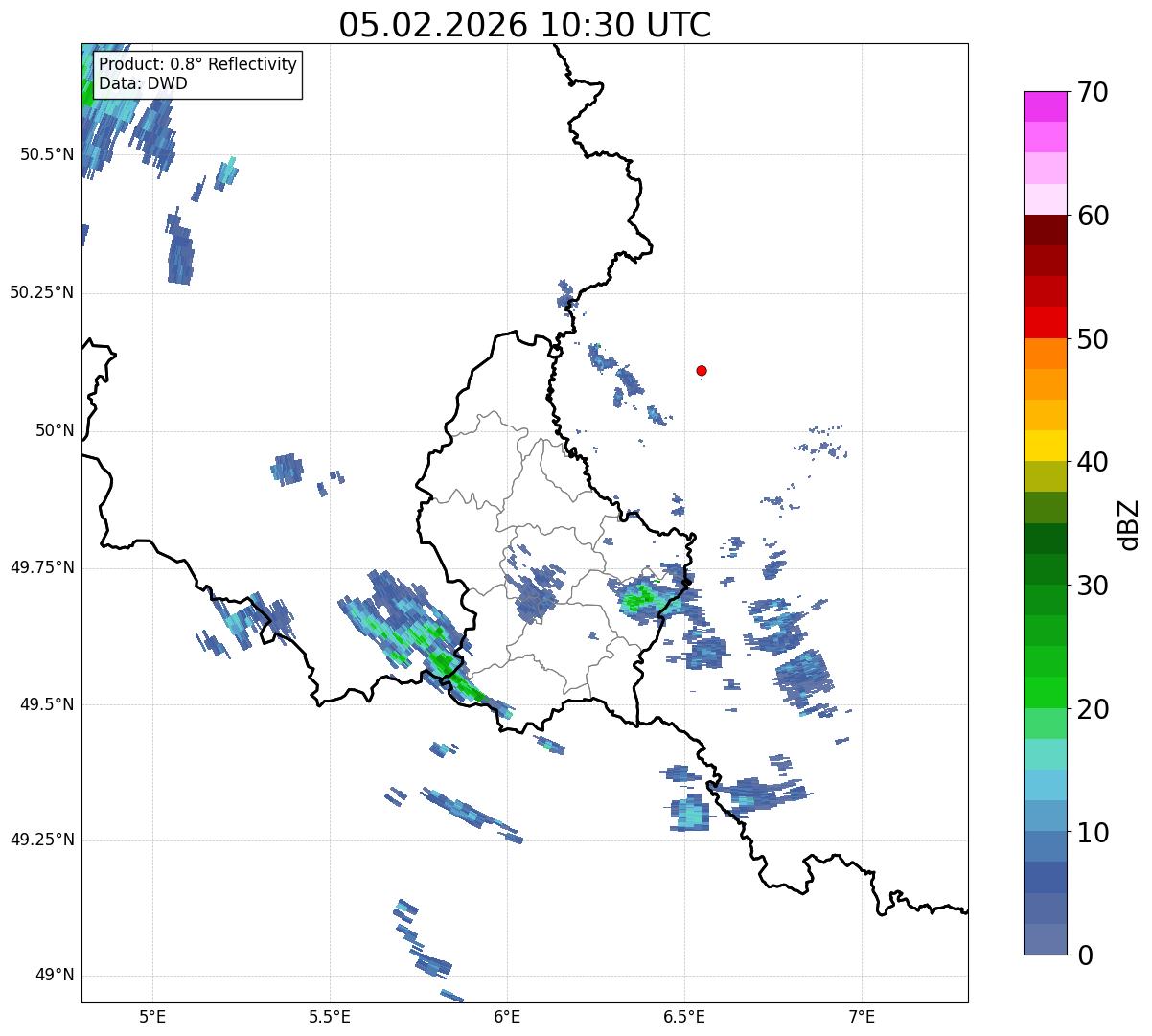Pick the bright red swatch just above 50
Image resolution: width=1152 pixels, height=1036 pixels.
1046,322
